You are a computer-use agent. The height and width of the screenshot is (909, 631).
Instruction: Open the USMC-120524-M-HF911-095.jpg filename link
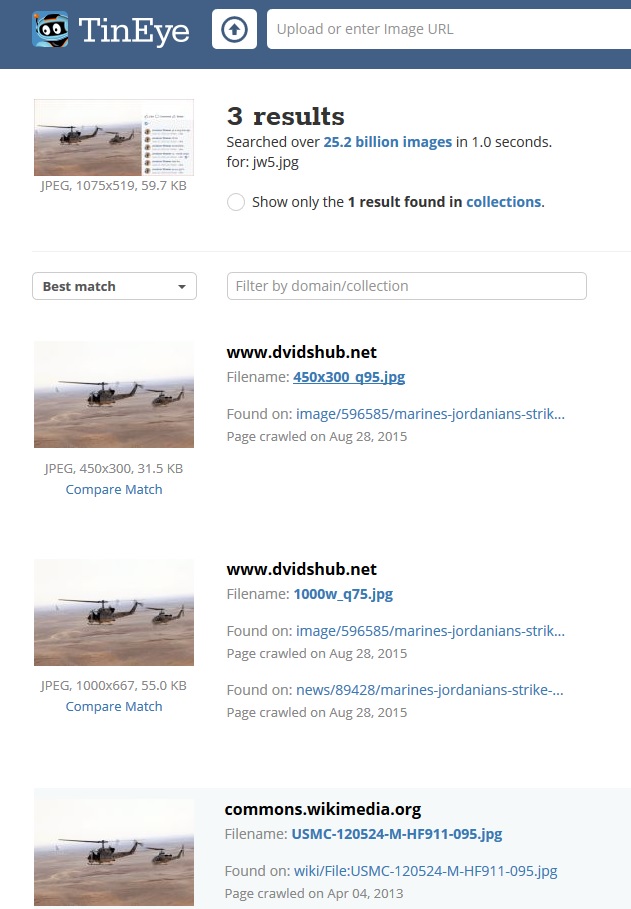(397, 834)
